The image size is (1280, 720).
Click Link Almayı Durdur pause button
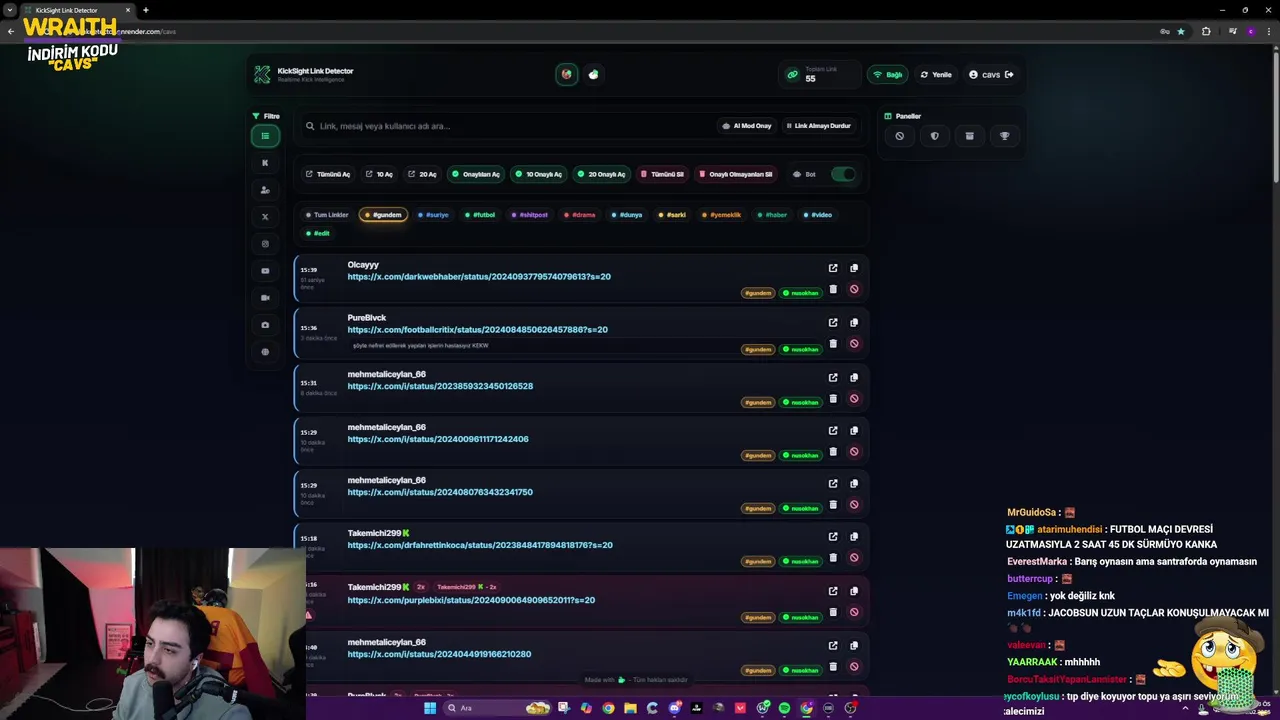[x=818, y=126]
